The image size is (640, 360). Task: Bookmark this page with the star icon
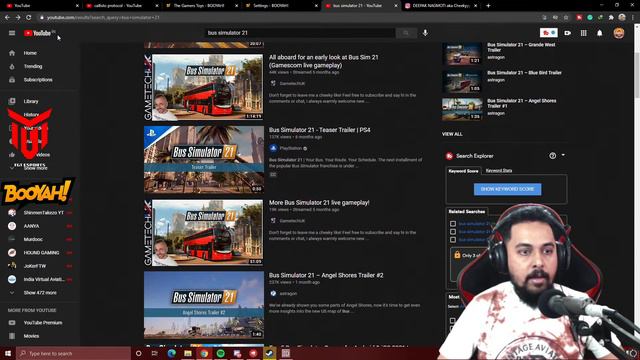tap(566, 18)
